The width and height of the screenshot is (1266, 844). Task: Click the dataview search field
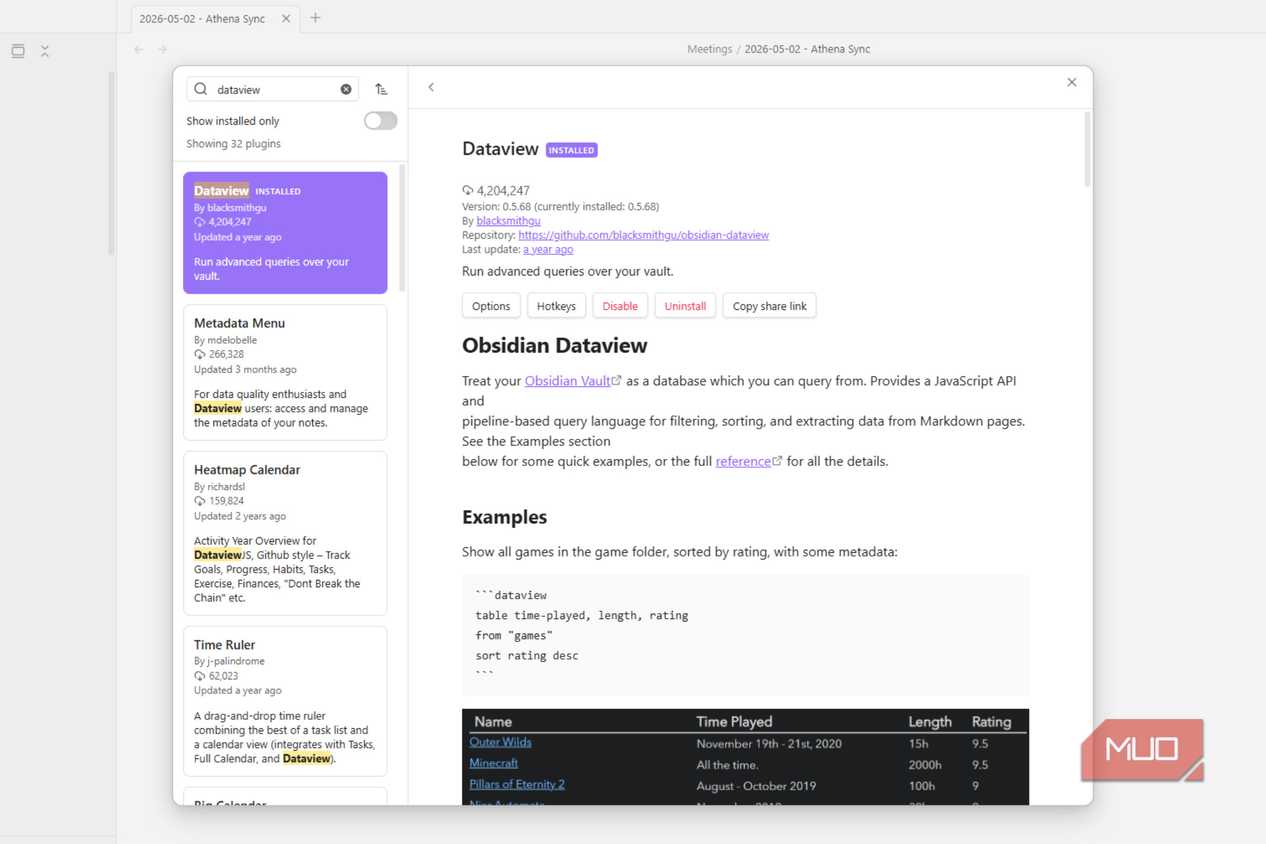point(272,89)
